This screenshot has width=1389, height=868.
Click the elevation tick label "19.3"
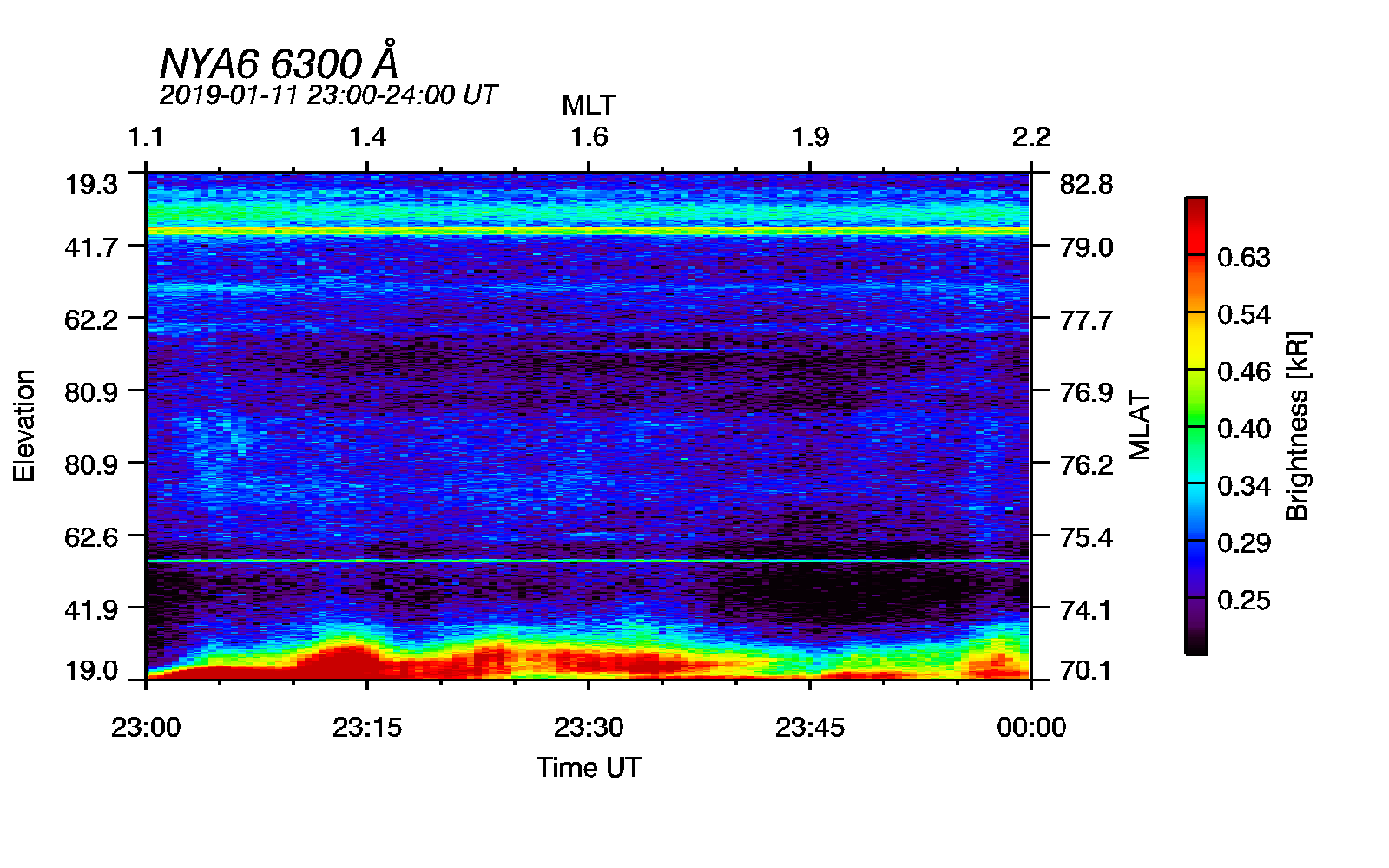(92, 184)
